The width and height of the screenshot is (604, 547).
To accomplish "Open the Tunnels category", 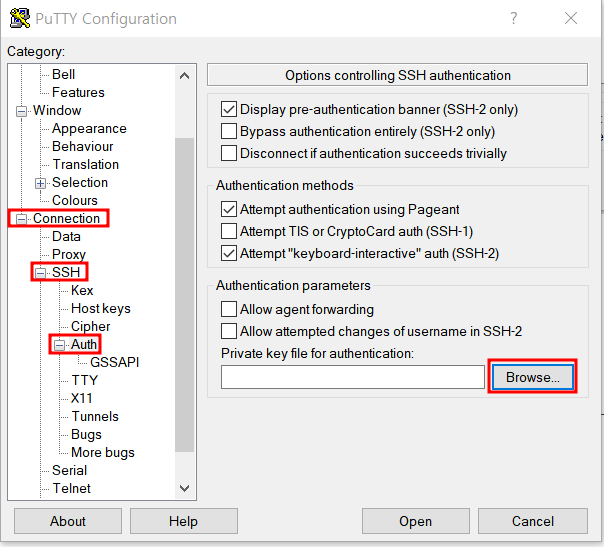I will [95, 416].
